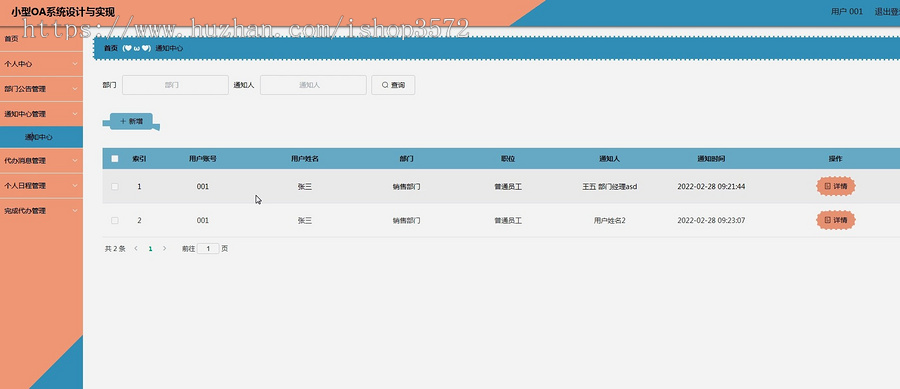Click the 详情 icon in row 2
The width and height of the screenshot is (900, 389).
coord(827,220)
